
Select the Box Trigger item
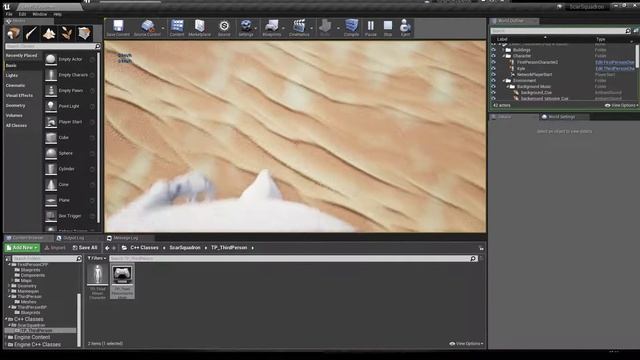69,216
